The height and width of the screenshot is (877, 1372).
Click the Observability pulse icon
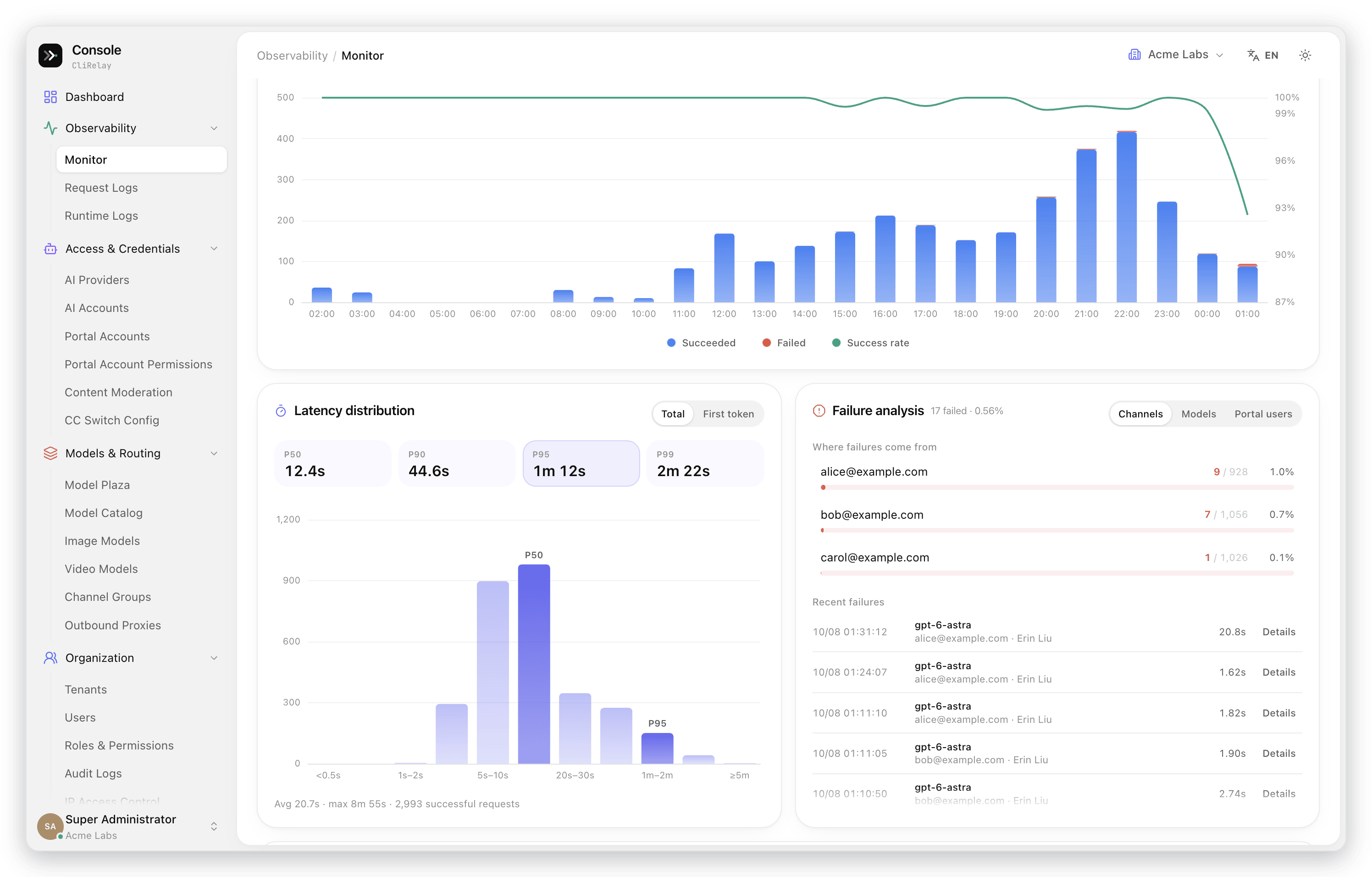coord(50,128)
